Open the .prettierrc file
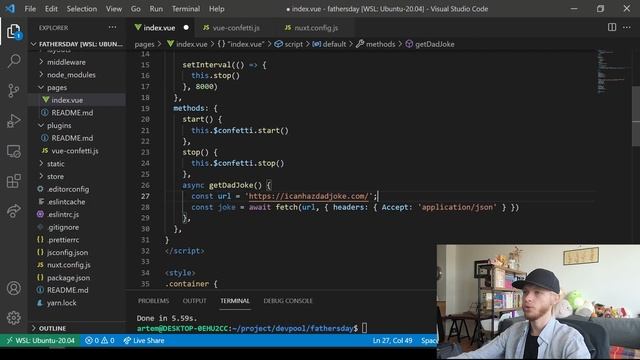 pyautogui.click(x=77, y=240)
